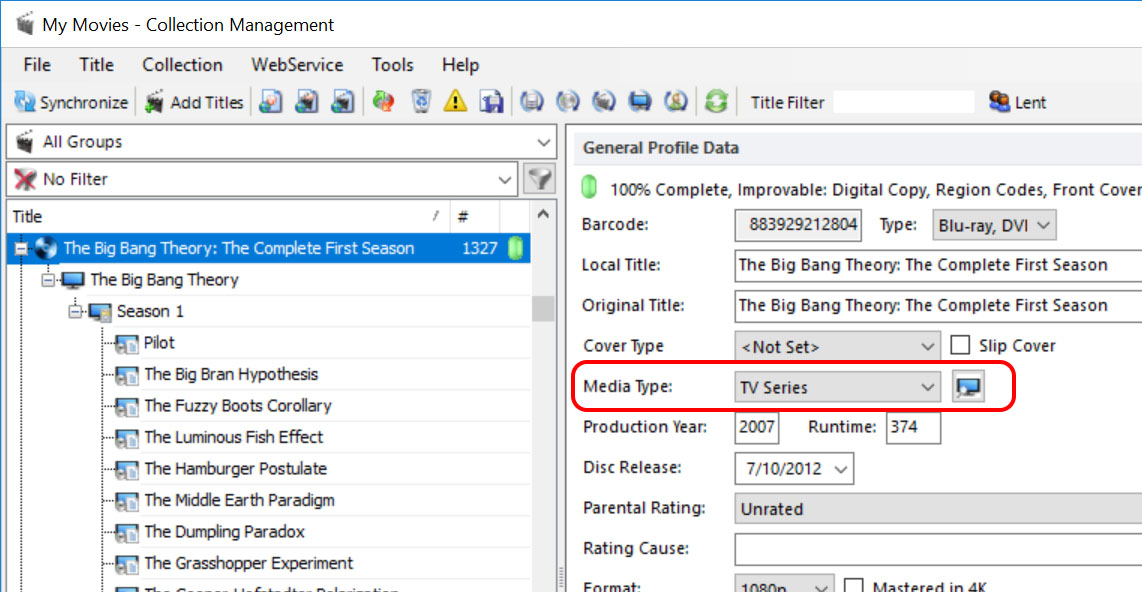Click the Synchronize toolbar button
The height and width of the screenshot is (592, 1142).
pos(71,103)
